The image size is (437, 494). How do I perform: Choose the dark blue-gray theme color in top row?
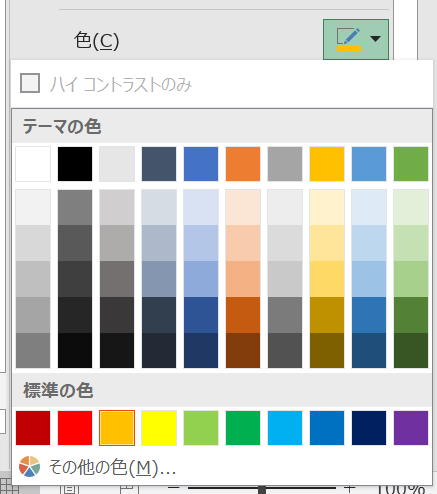pos(159,164)
